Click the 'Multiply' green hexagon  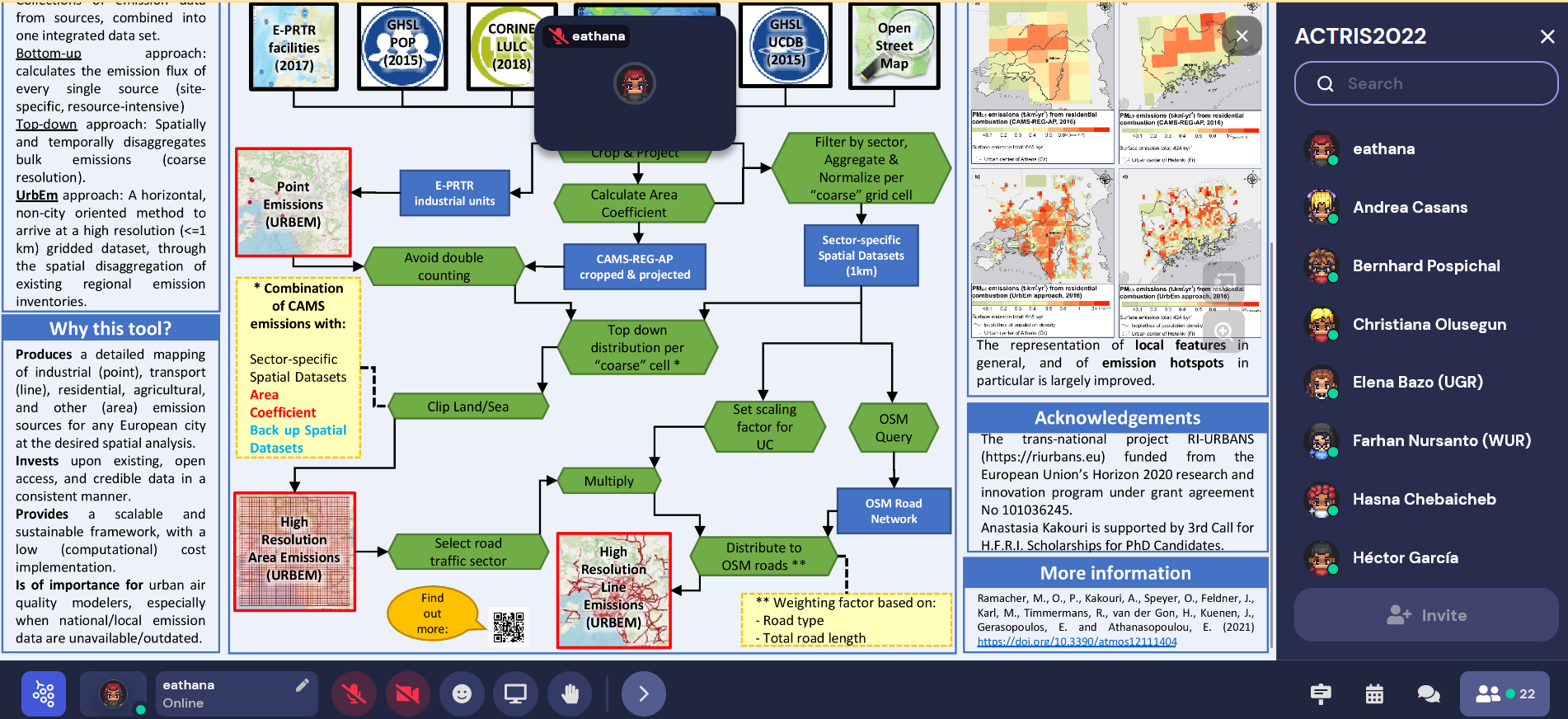[x=609, y=481]
